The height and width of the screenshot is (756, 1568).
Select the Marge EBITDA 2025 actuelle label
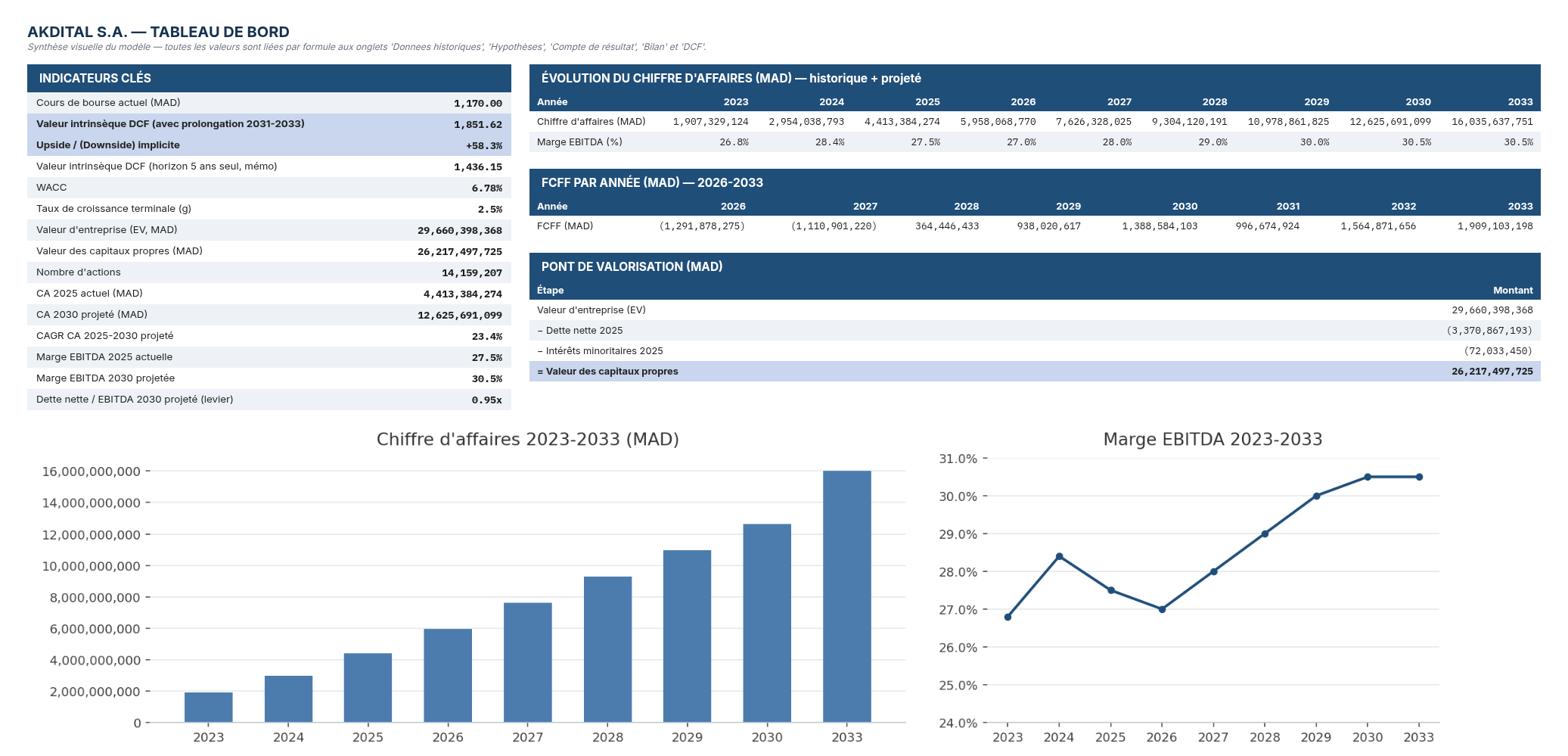(x=104, y=357)
